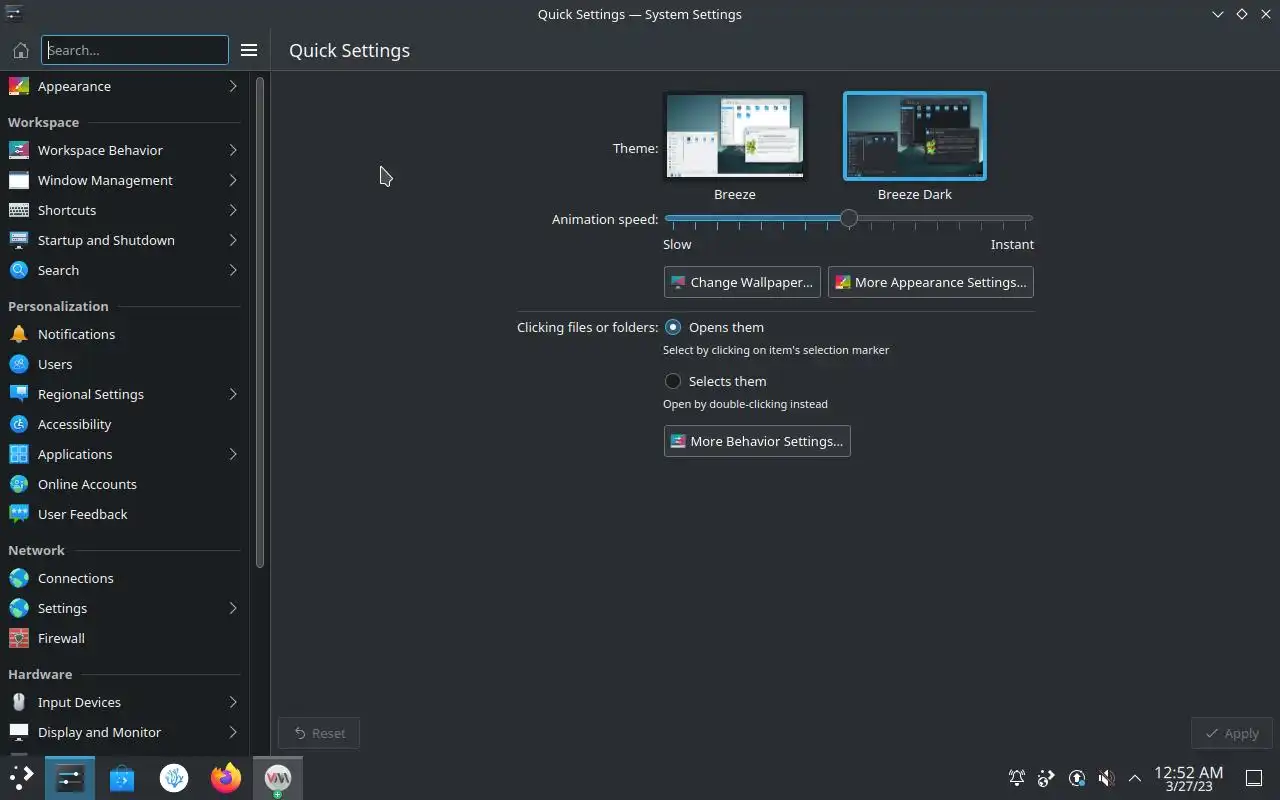Expand the sidebar Search category arrow
1280x800 pixels.
pyautogui.click(x=233, y=270)
